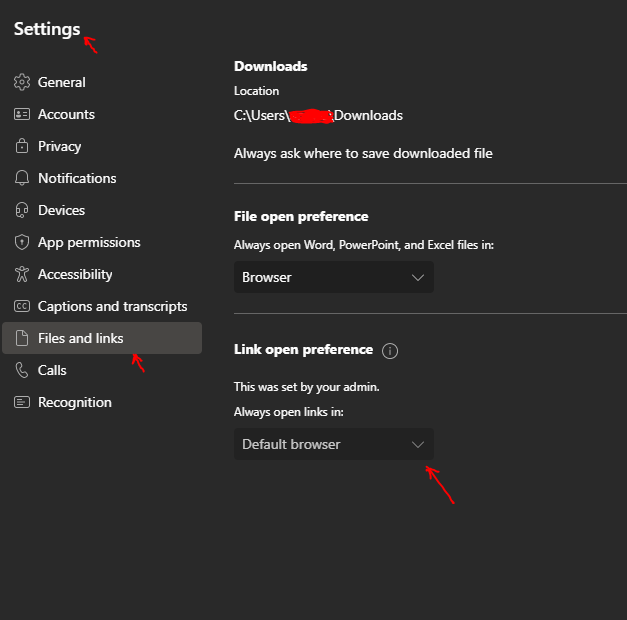Click the General gear icon
This screenshot has width=627, height=620.
22,82
